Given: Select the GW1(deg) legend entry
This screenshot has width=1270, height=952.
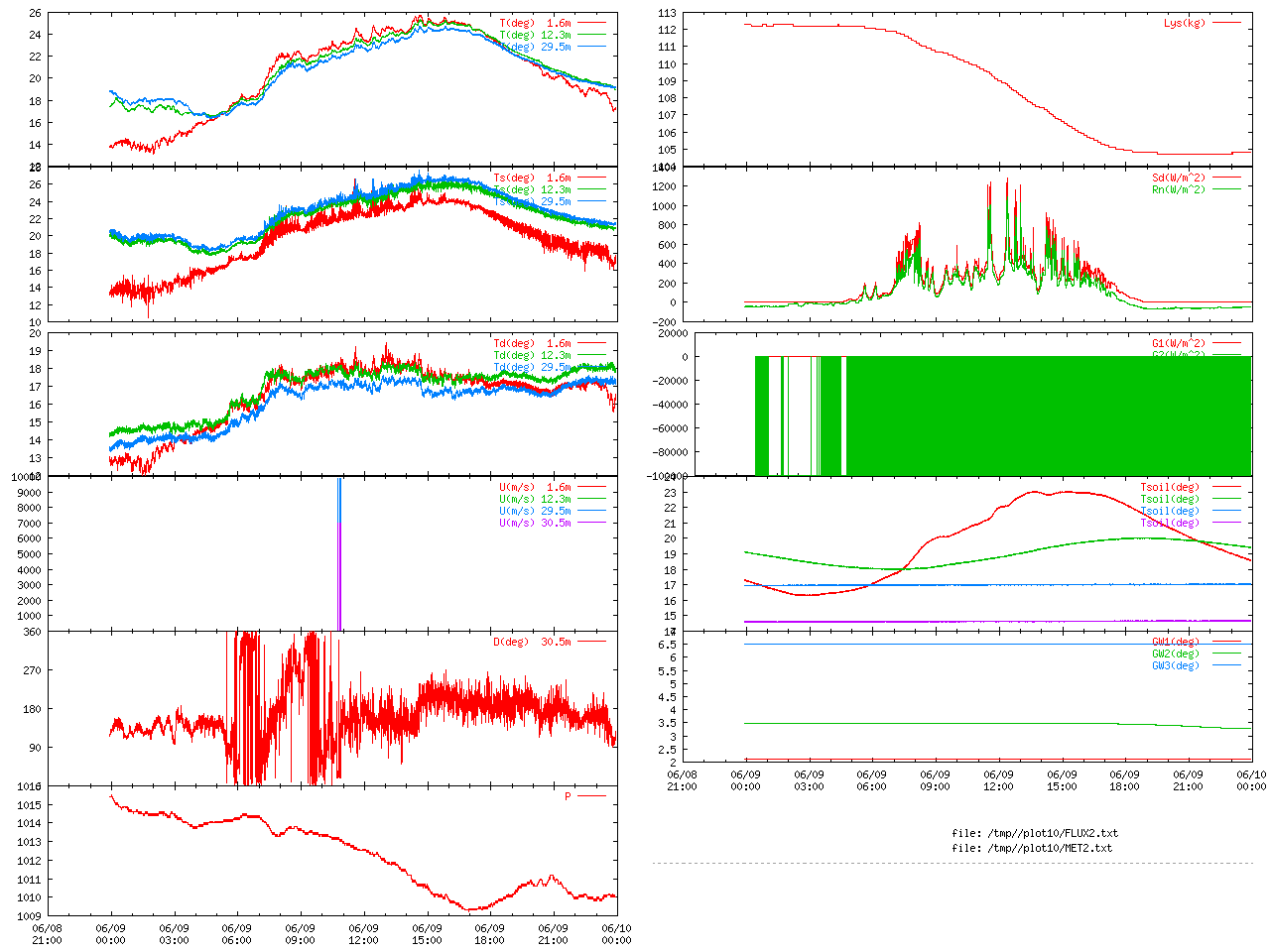Looking at the screenshot, I should click(x=1176, y=643).
